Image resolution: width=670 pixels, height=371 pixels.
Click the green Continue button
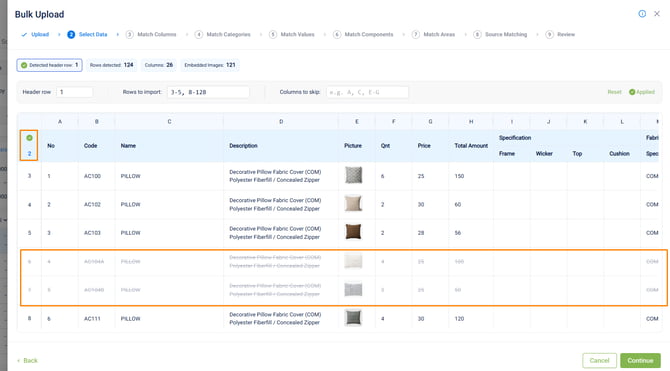coord(640,361)
